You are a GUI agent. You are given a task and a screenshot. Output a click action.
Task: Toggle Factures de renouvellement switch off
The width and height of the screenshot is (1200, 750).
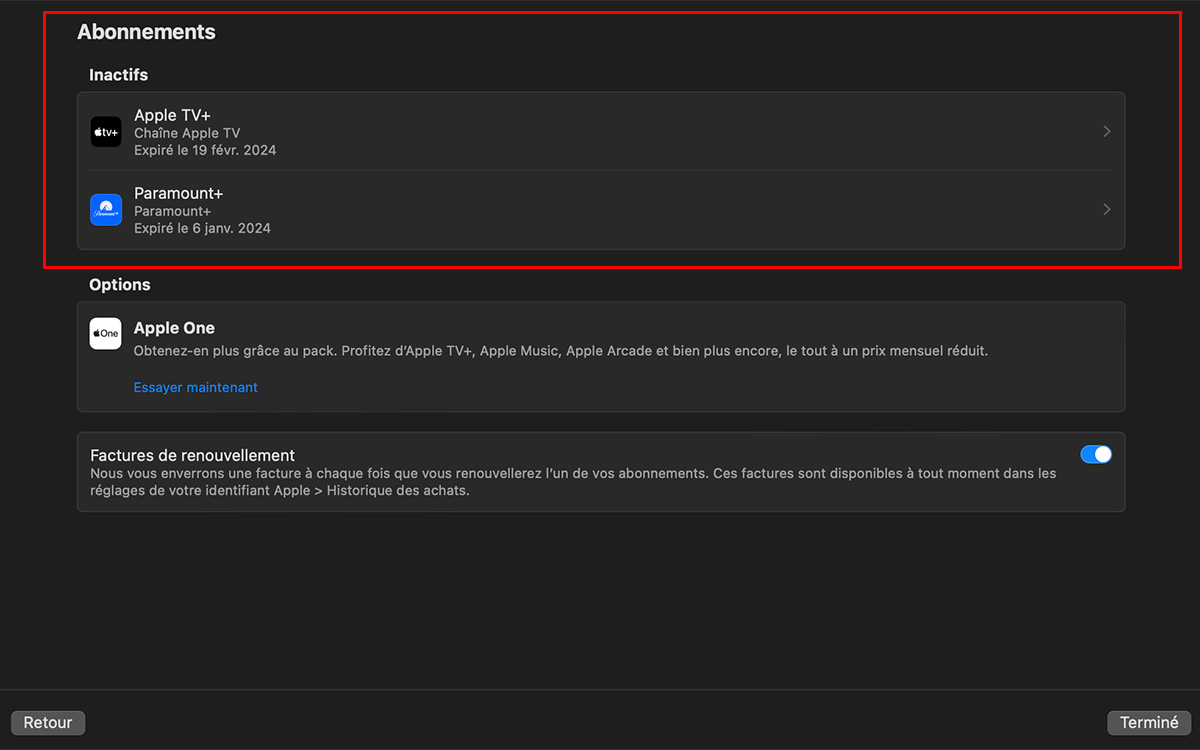1096,454
